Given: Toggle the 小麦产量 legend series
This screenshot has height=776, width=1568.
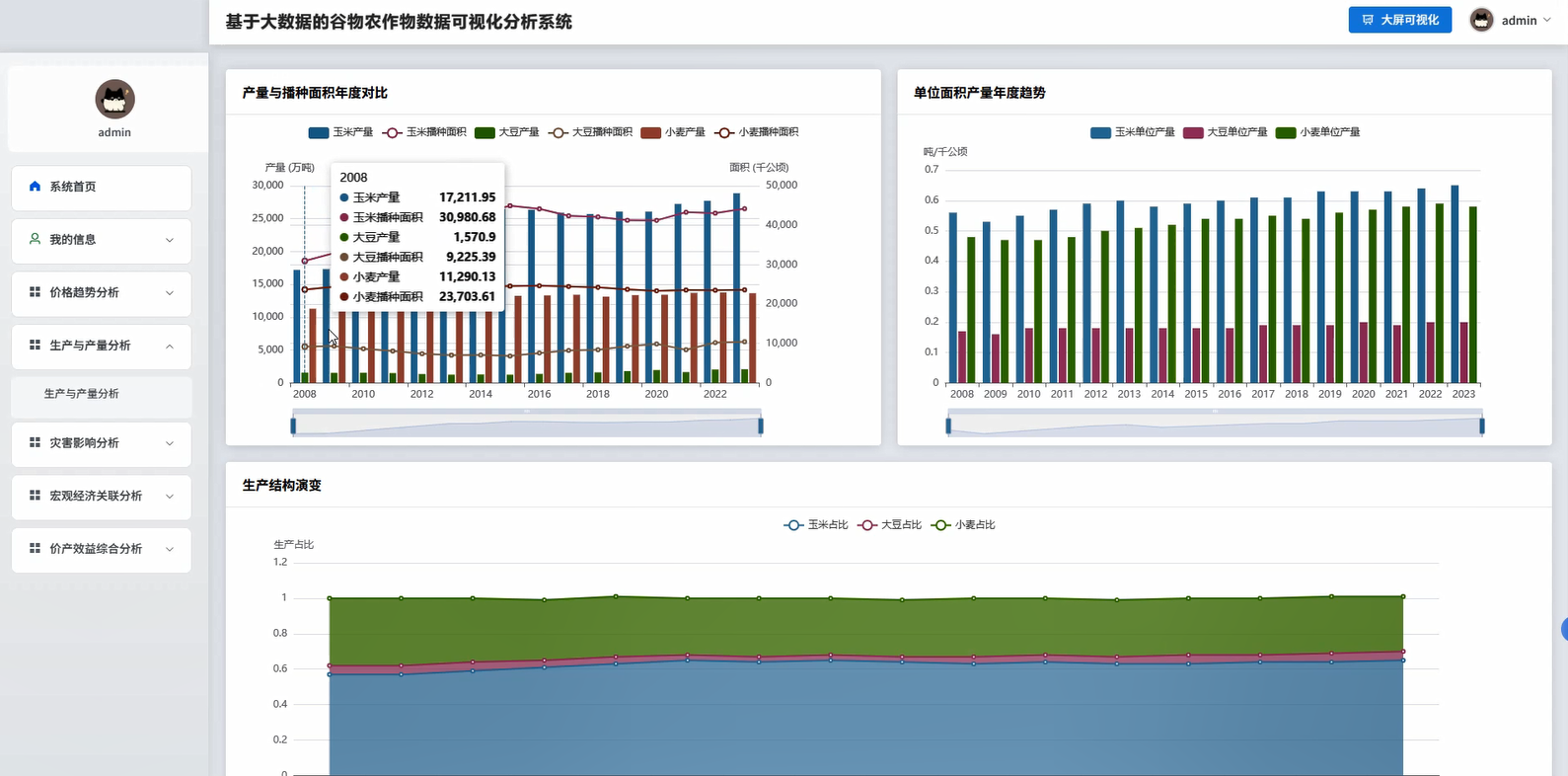Looking at the screenshot, I should pyautogui.click(x=673, y=132).
